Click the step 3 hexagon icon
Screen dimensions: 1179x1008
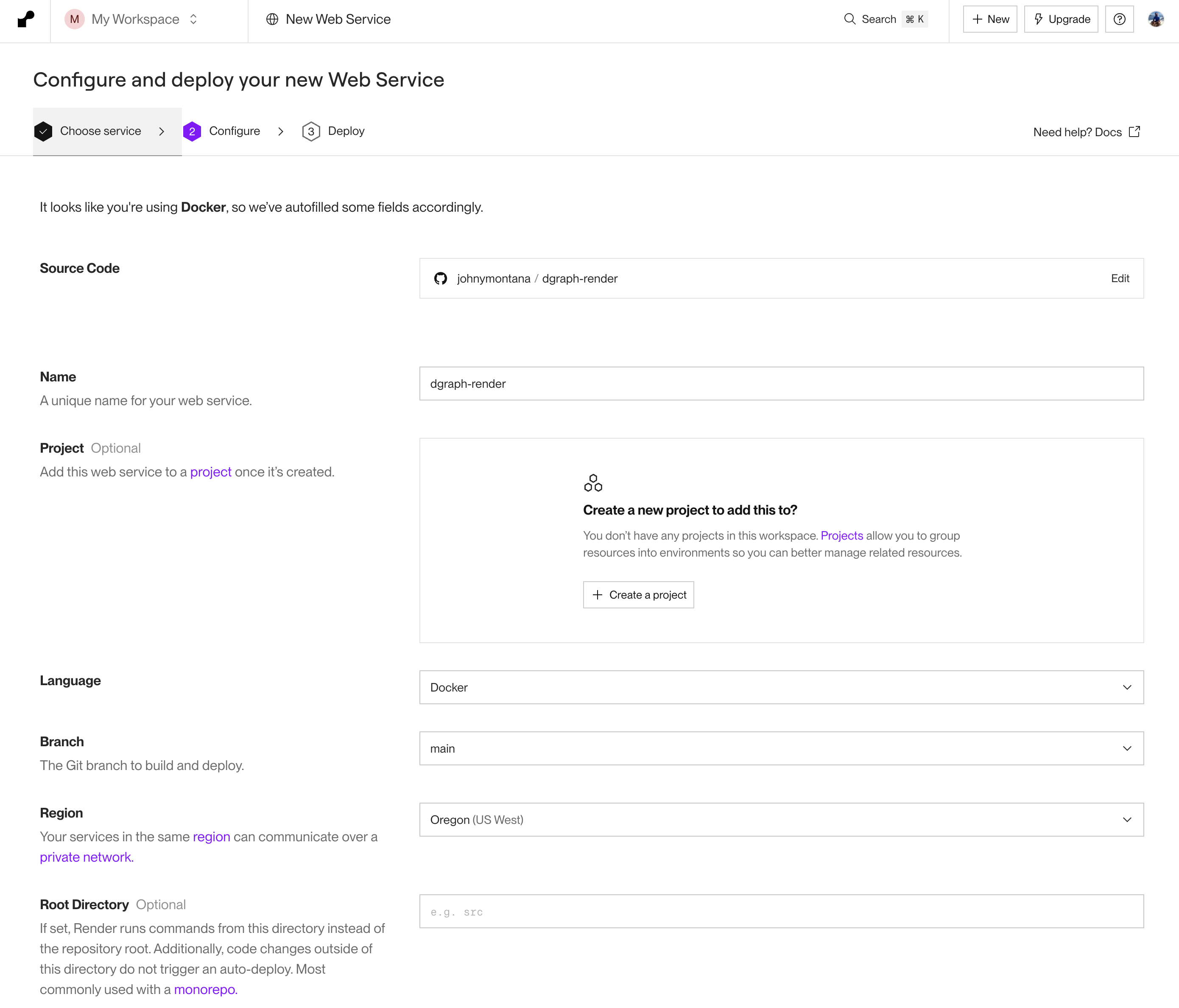click(x=311, y=132)
